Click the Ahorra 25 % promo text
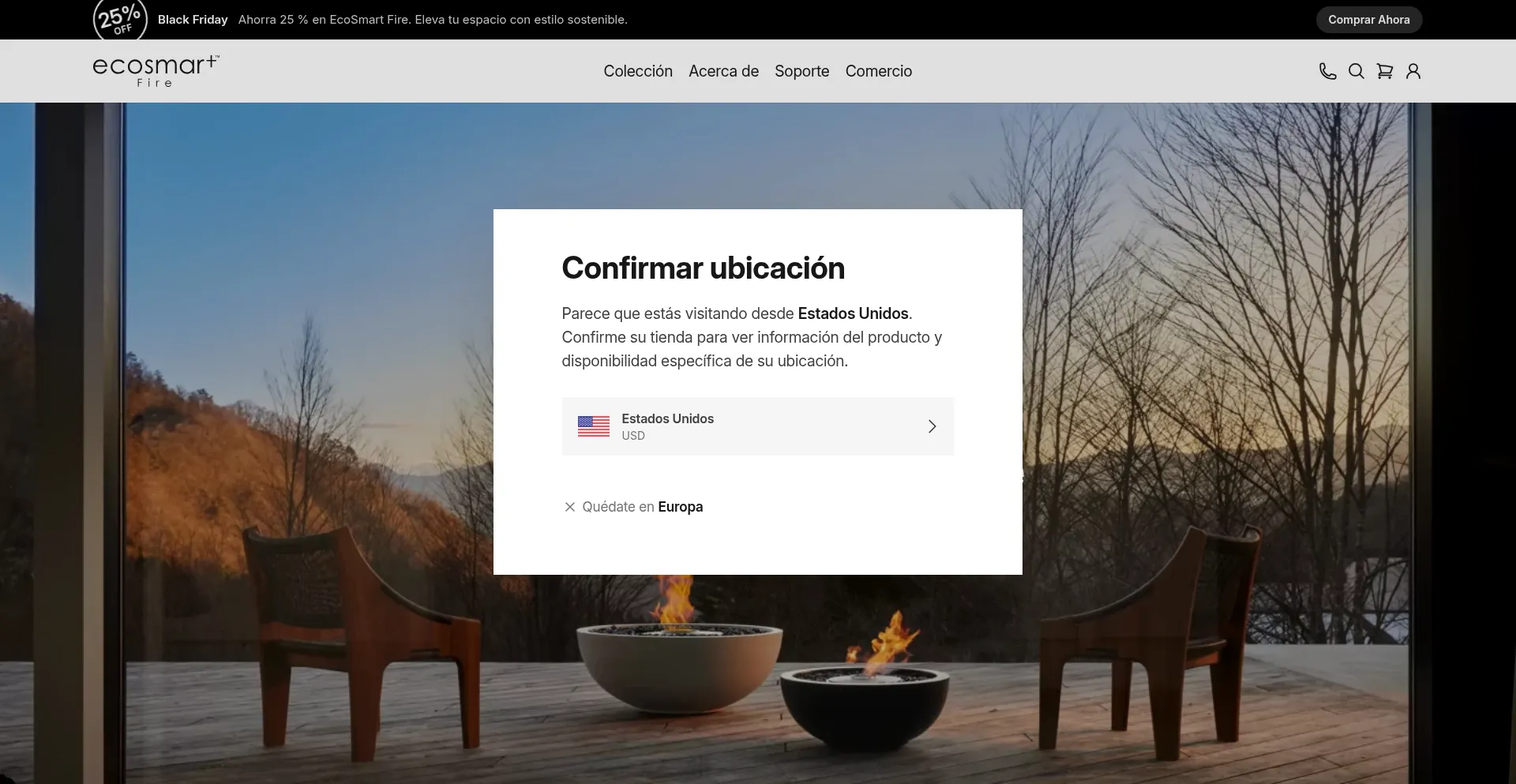 click(x=433, y=20)
